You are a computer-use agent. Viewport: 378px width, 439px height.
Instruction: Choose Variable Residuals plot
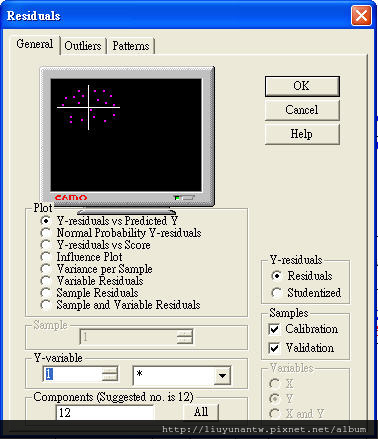(46, 281)
